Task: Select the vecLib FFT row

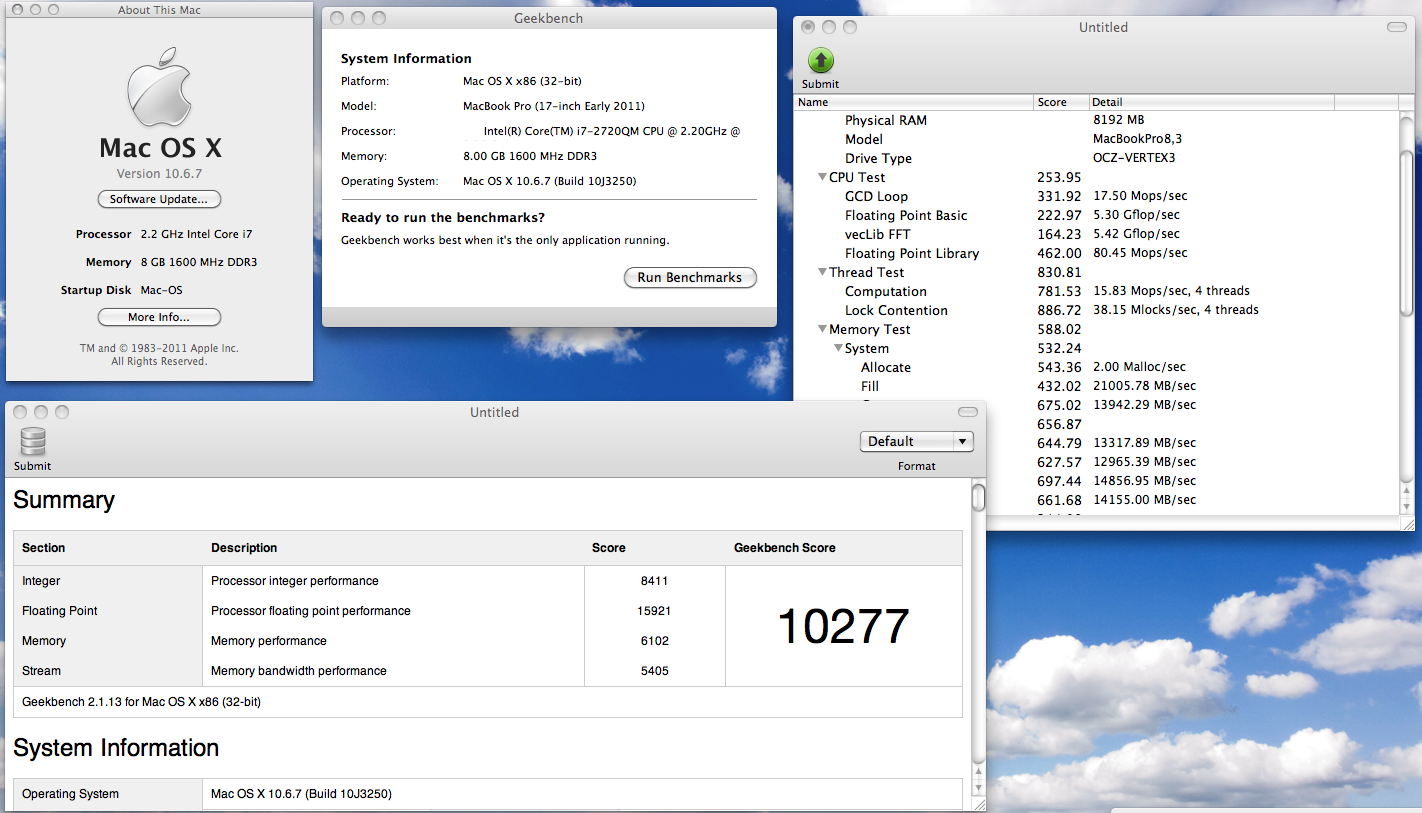Action: [x=1097, y=234]
